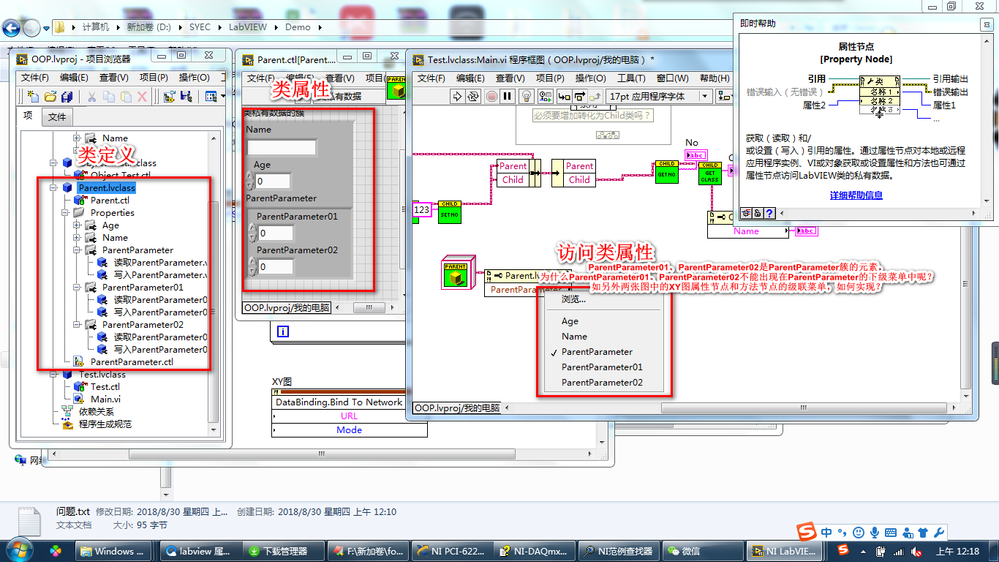Click the Step Over icon
Image resolution: width=999 pixels, height=562 pixels.
click(580, 96)
